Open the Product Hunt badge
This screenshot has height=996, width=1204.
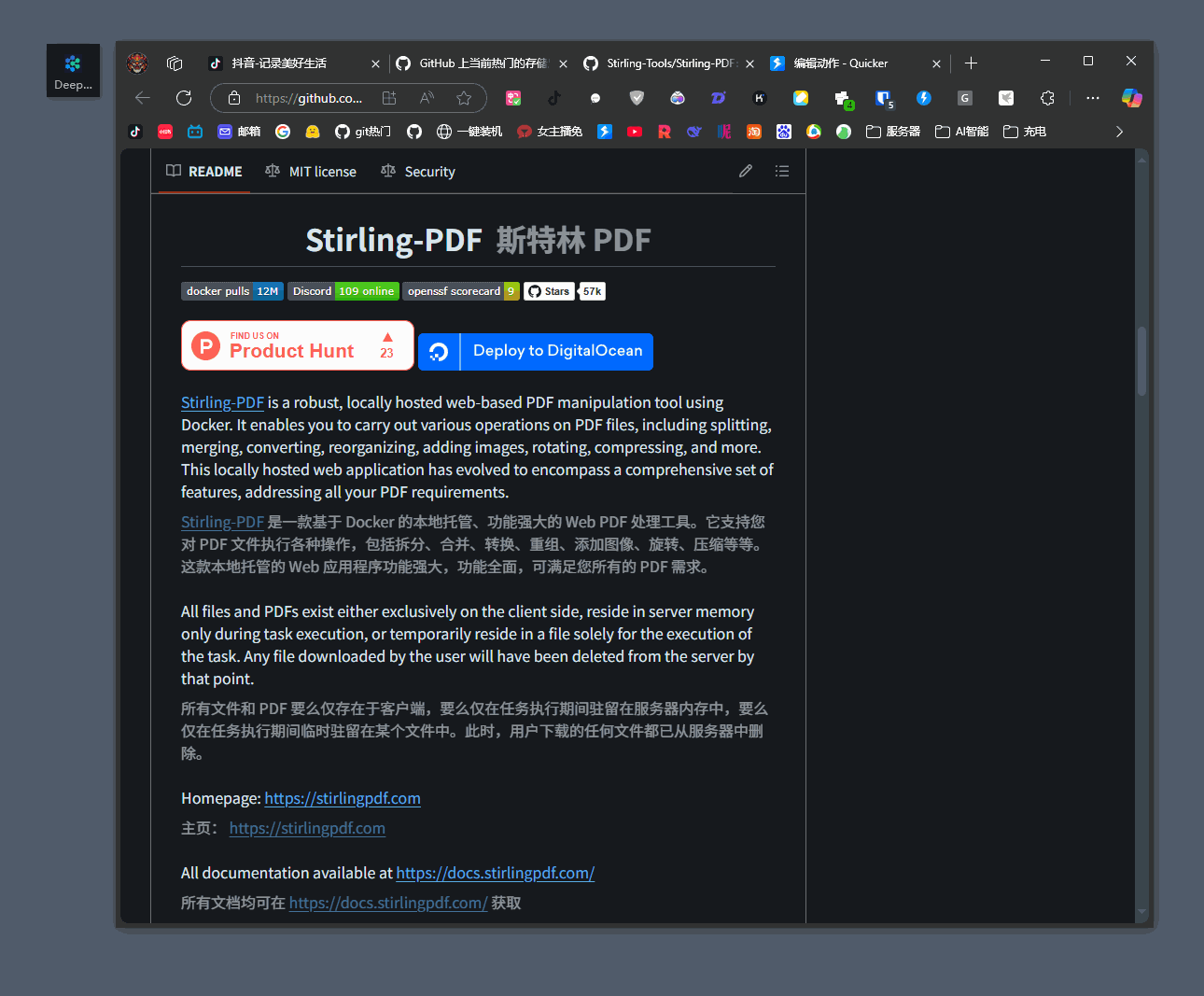(x=298, y=345)
